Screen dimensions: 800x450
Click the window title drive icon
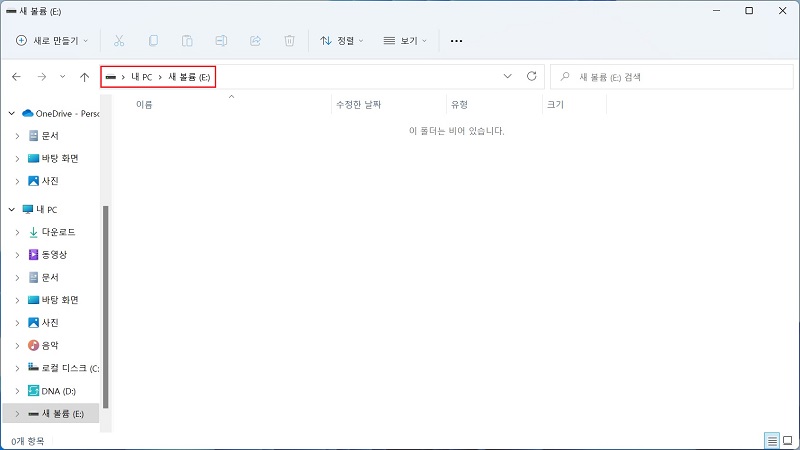pos(11,11)
